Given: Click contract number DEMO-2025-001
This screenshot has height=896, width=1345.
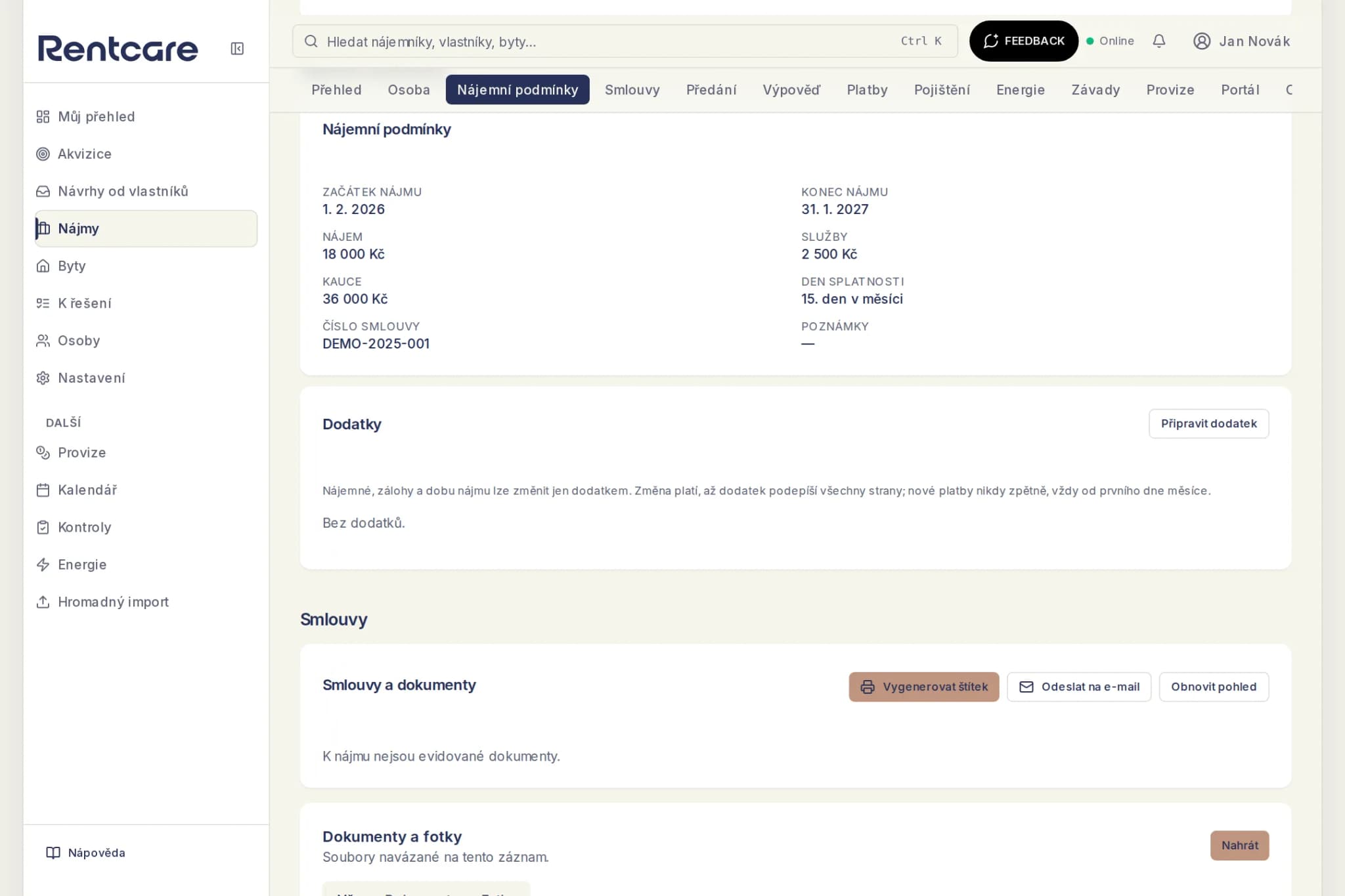Looking at the screenshot, I should [x=376, y=344].
